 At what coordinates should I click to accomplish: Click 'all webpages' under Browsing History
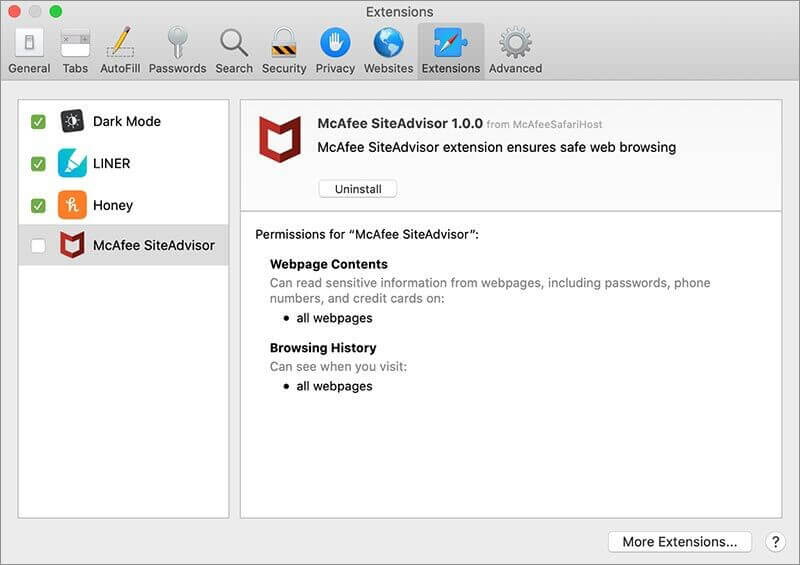click(334, 386)
